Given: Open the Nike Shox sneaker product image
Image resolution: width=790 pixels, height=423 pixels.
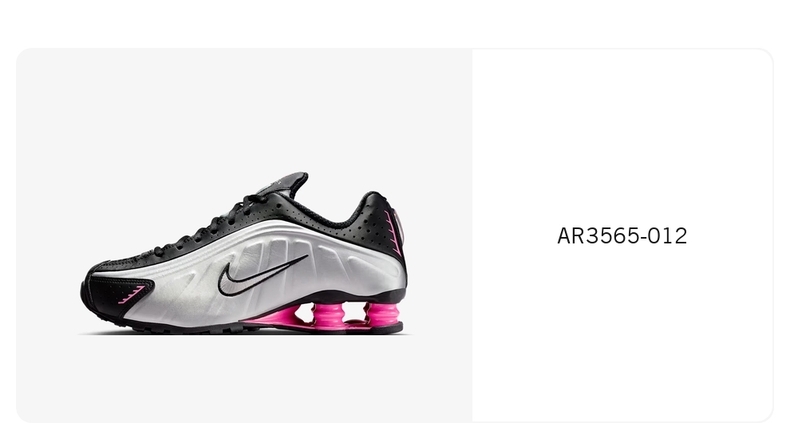Looking at the screenshot, I should (244, 253).
